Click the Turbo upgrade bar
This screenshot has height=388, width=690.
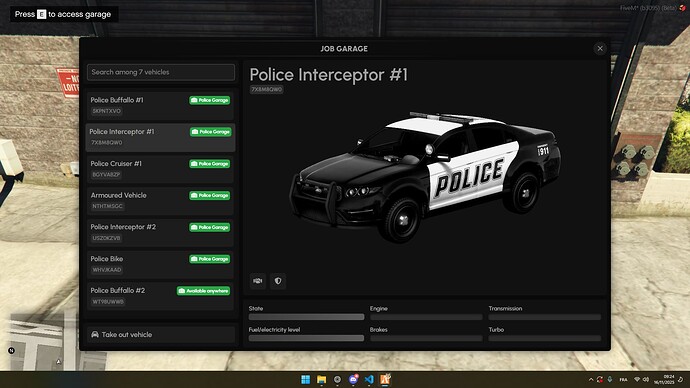[x=545, y=338]
